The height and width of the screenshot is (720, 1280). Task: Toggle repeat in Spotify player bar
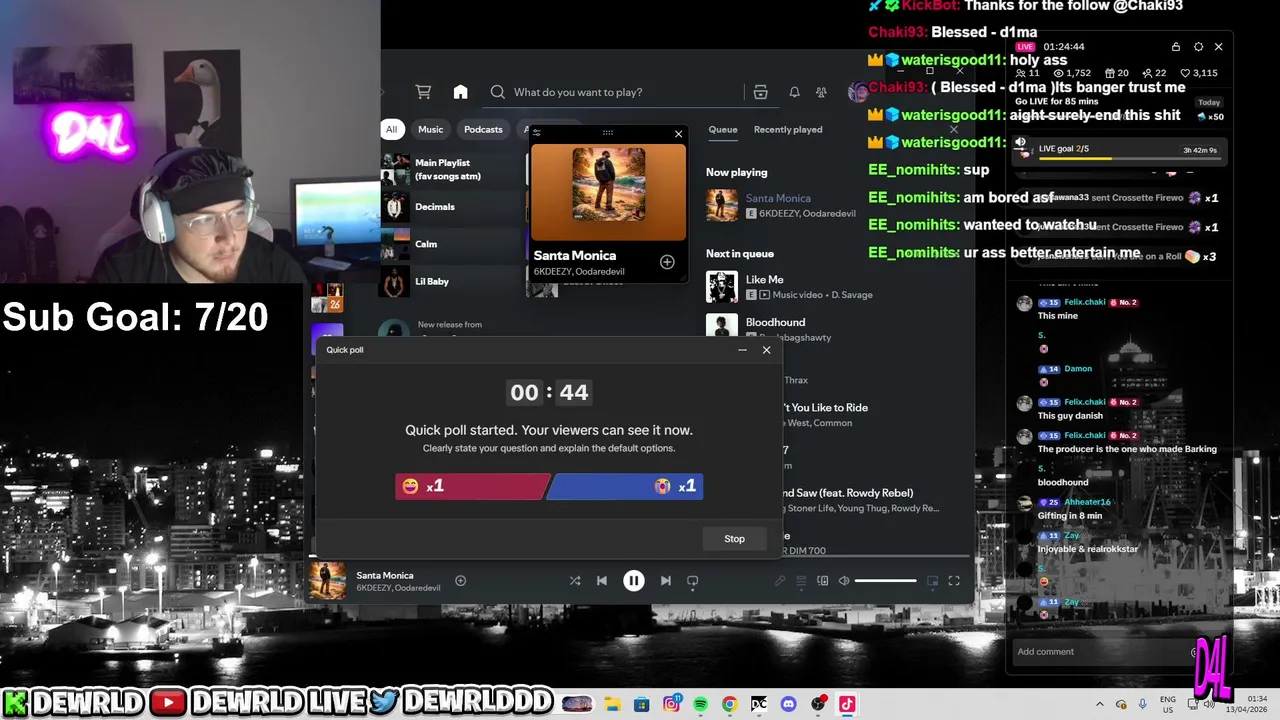click(x=692, y=581)
